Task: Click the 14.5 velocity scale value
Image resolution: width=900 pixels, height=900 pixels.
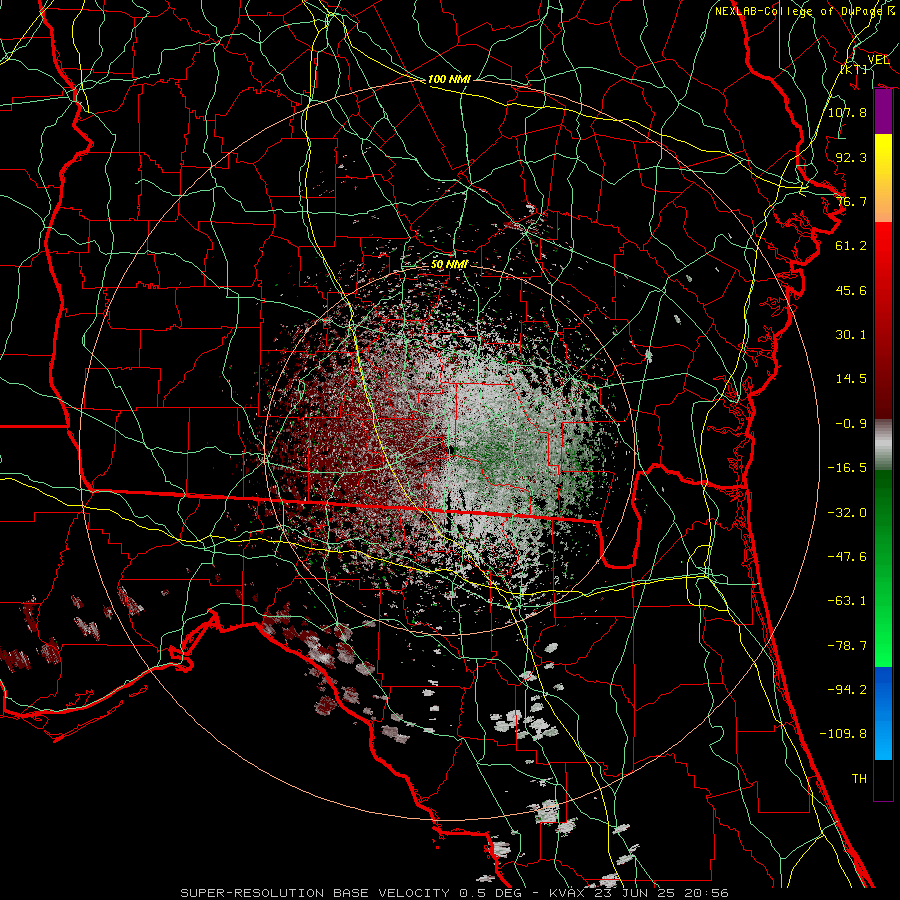Action: 851,379
